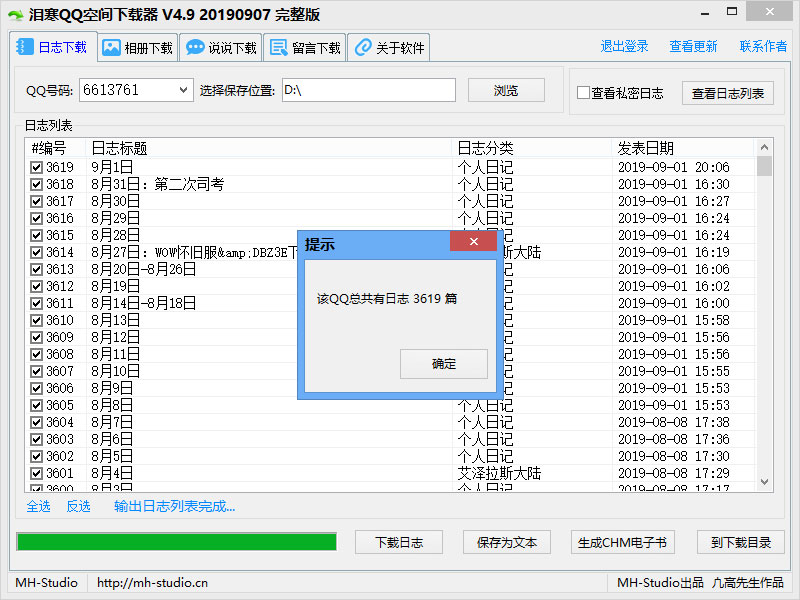
Task: Click the 全选 link
Action: tap(38, 506)
